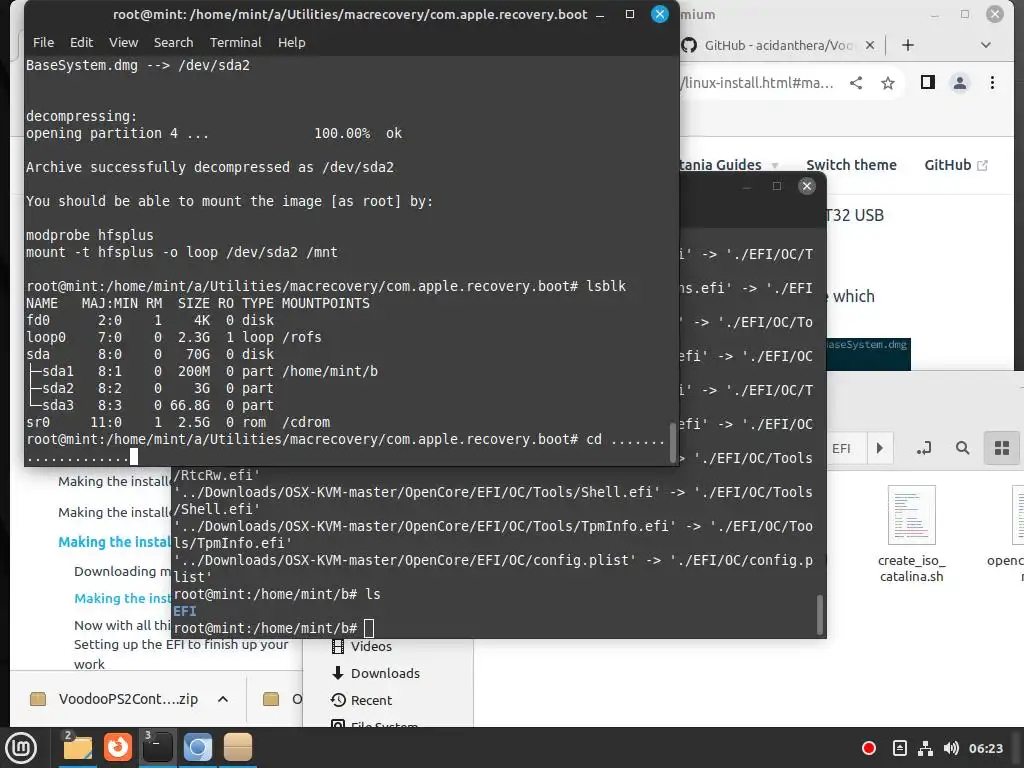Toggle the browser side panel
Screen dimensions: 1024x768
click(x=927, y=82)
